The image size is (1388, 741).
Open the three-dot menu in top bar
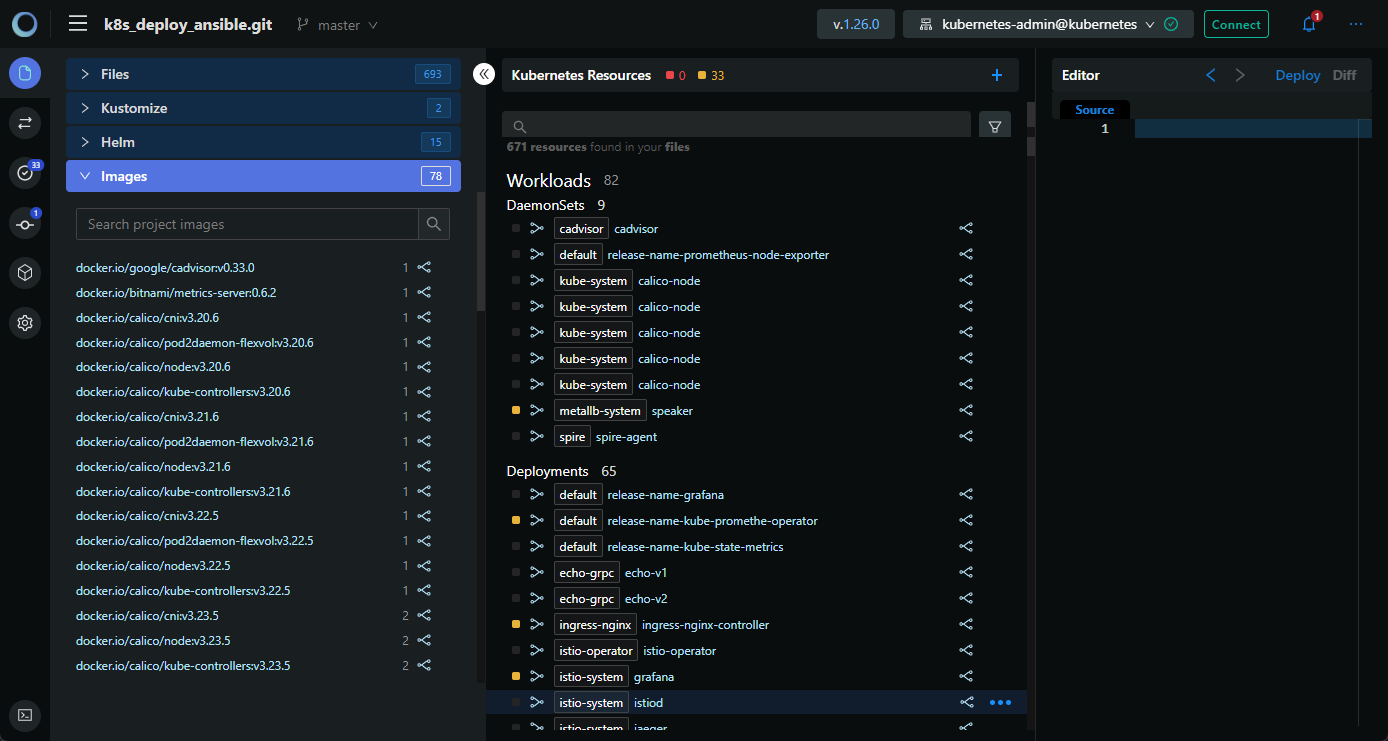point(1355,24)
